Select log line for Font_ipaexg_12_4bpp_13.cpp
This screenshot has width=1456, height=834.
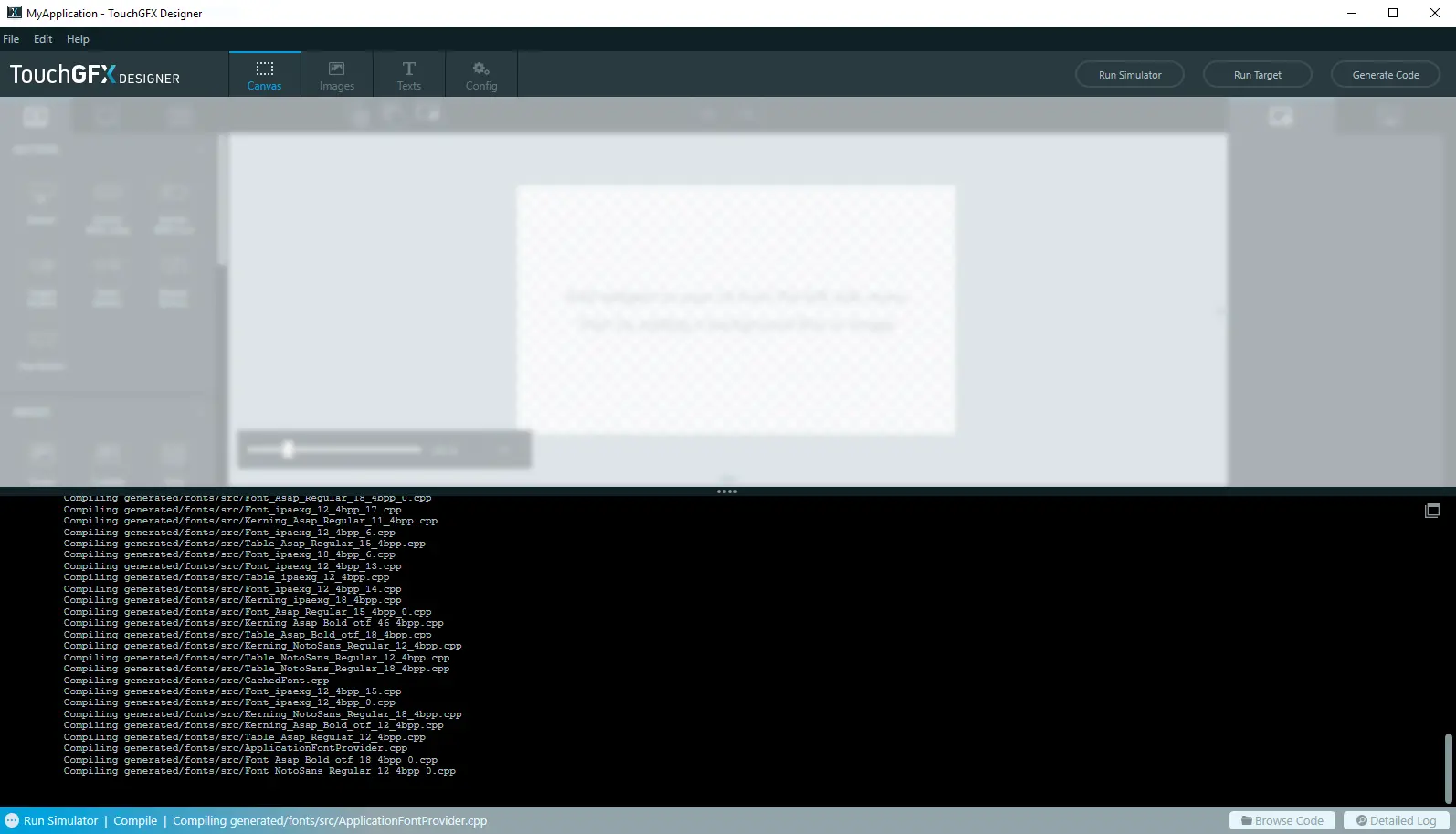[x=232, y=566]
